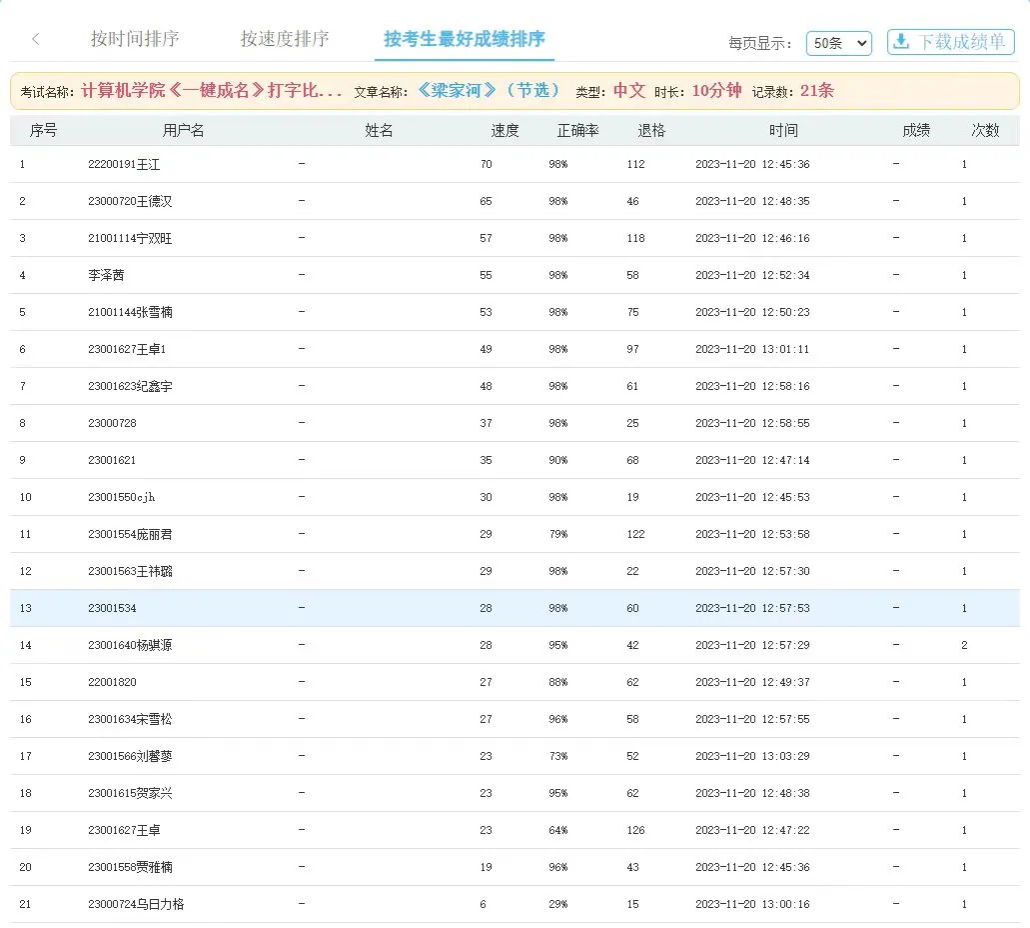Click the back arrow icon
The width and height of the screenshot is (1030, 928).
pyautogui.click(x=36, y=40)
